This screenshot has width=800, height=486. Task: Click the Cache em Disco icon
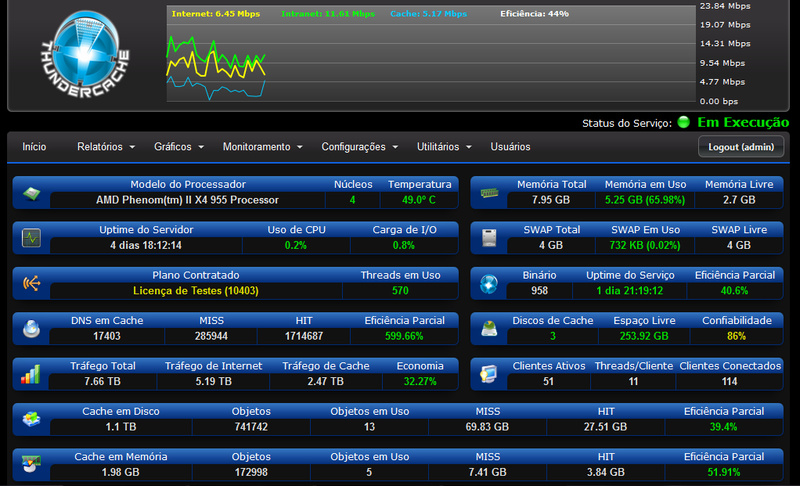point(31,419)
